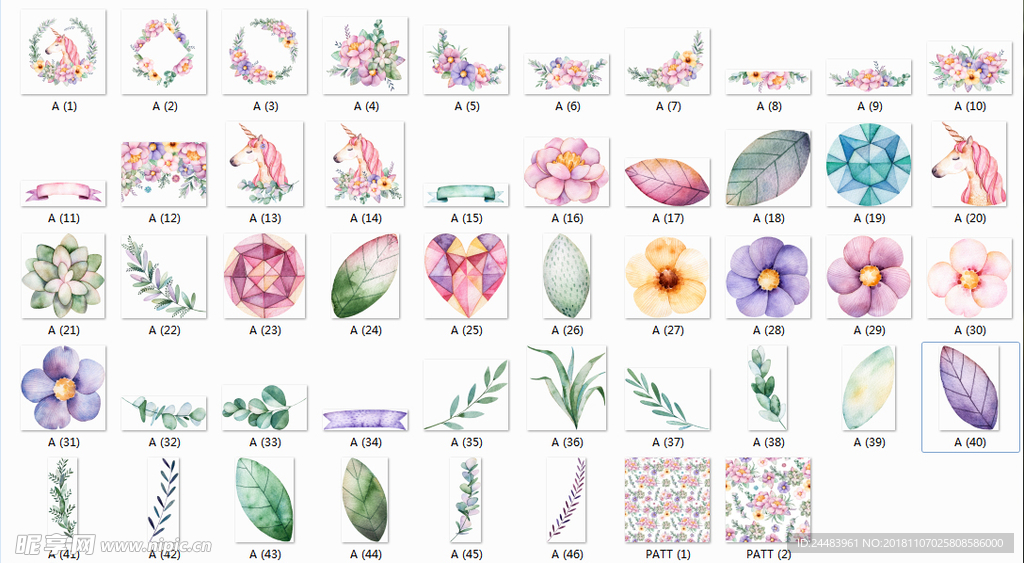Select the grass leaves thumbnail A (36)
This screenshot has height=563, width=1024.
click(567, 388)
